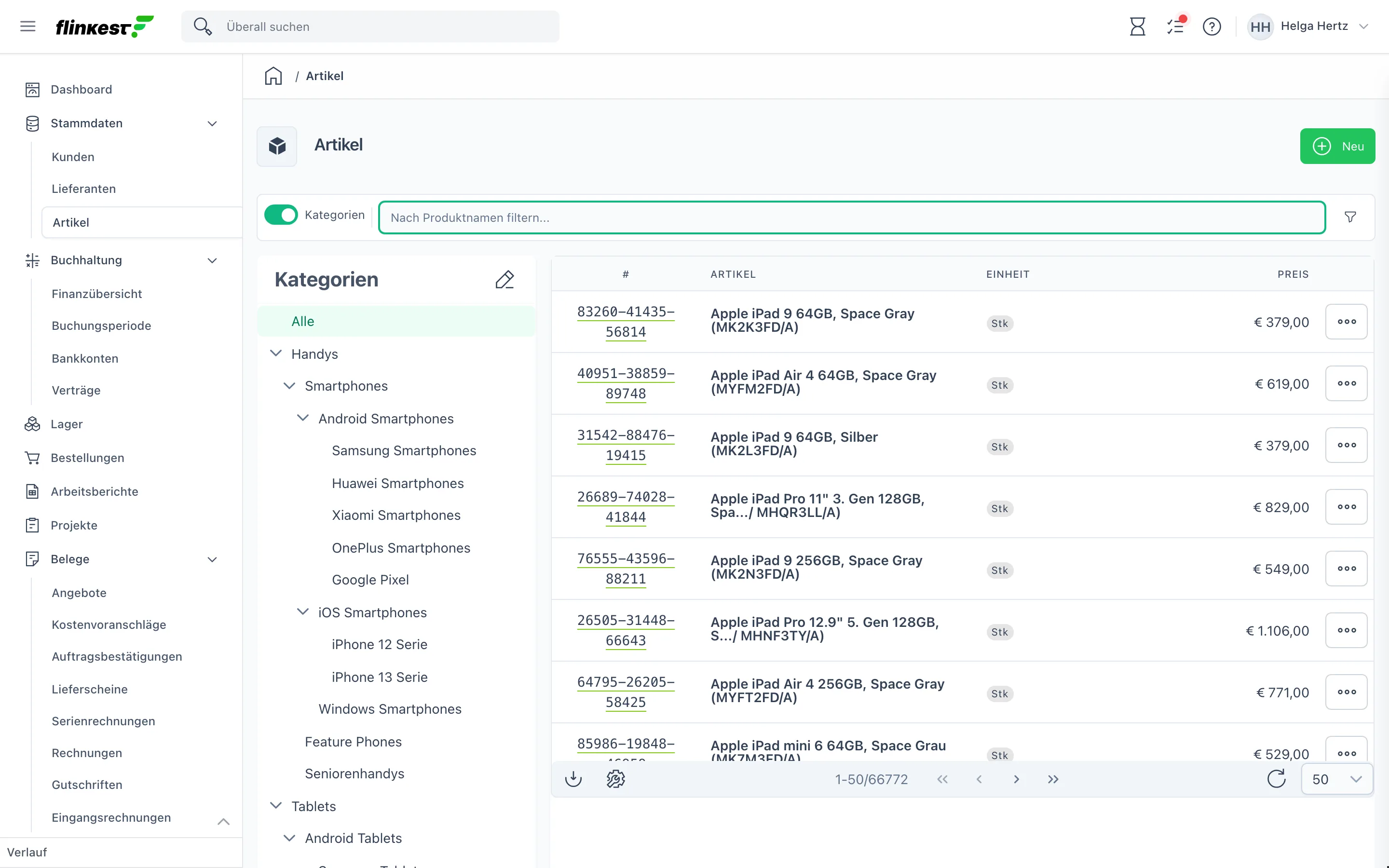Click the Artikel cube icon
1389x868 pixels.
click(x=277, y=146)
